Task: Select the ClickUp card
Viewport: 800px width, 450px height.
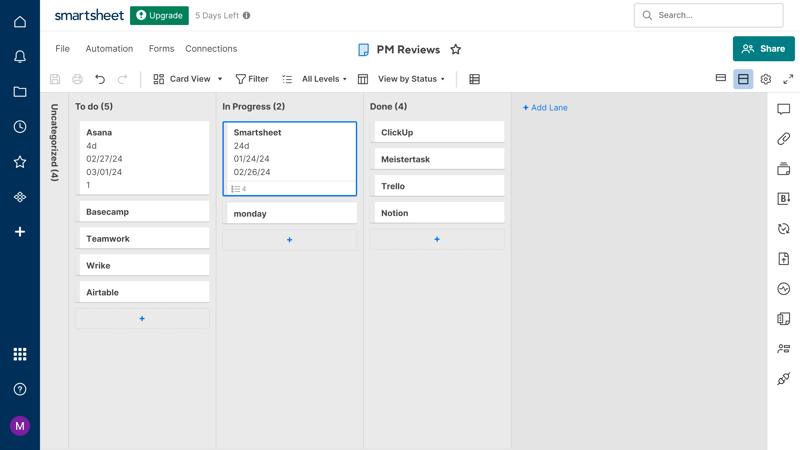Action: coord(437,132)
